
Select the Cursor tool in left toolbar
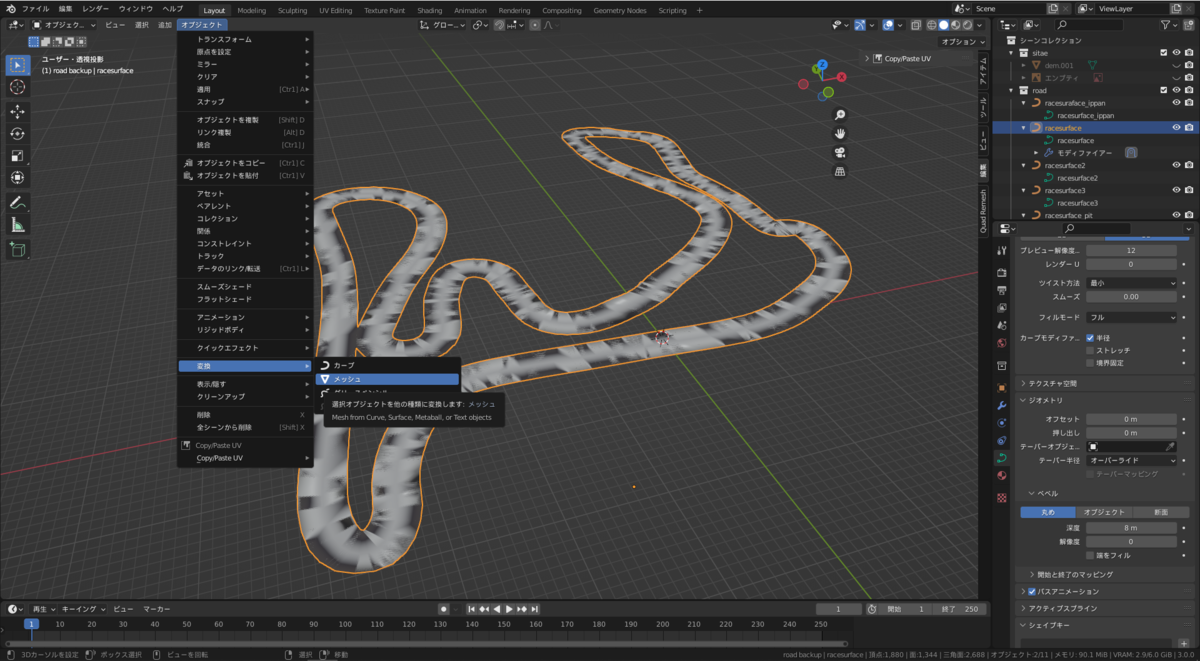click(18, 87)
